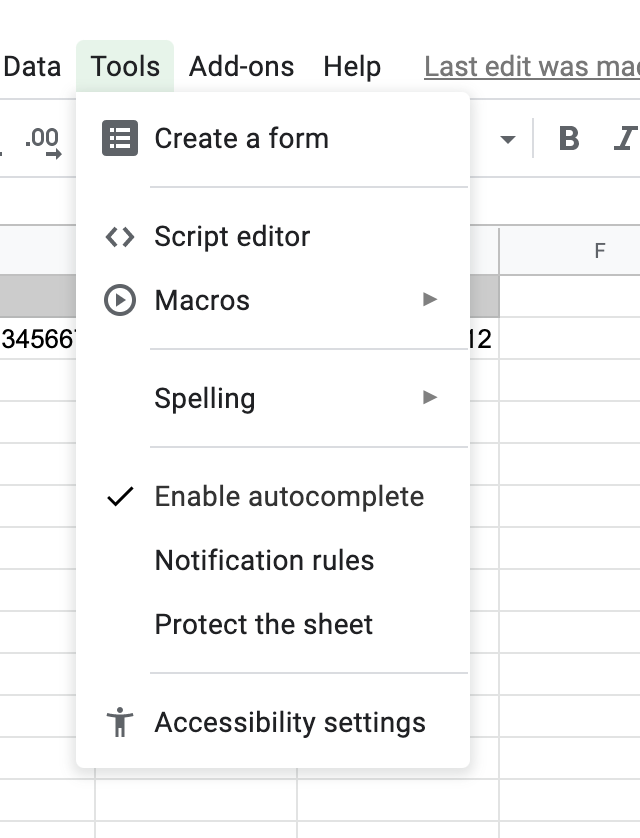640x838 pixels.
Task: Open Script editor via its code brackets icon
Action: (x=120, y=237)
